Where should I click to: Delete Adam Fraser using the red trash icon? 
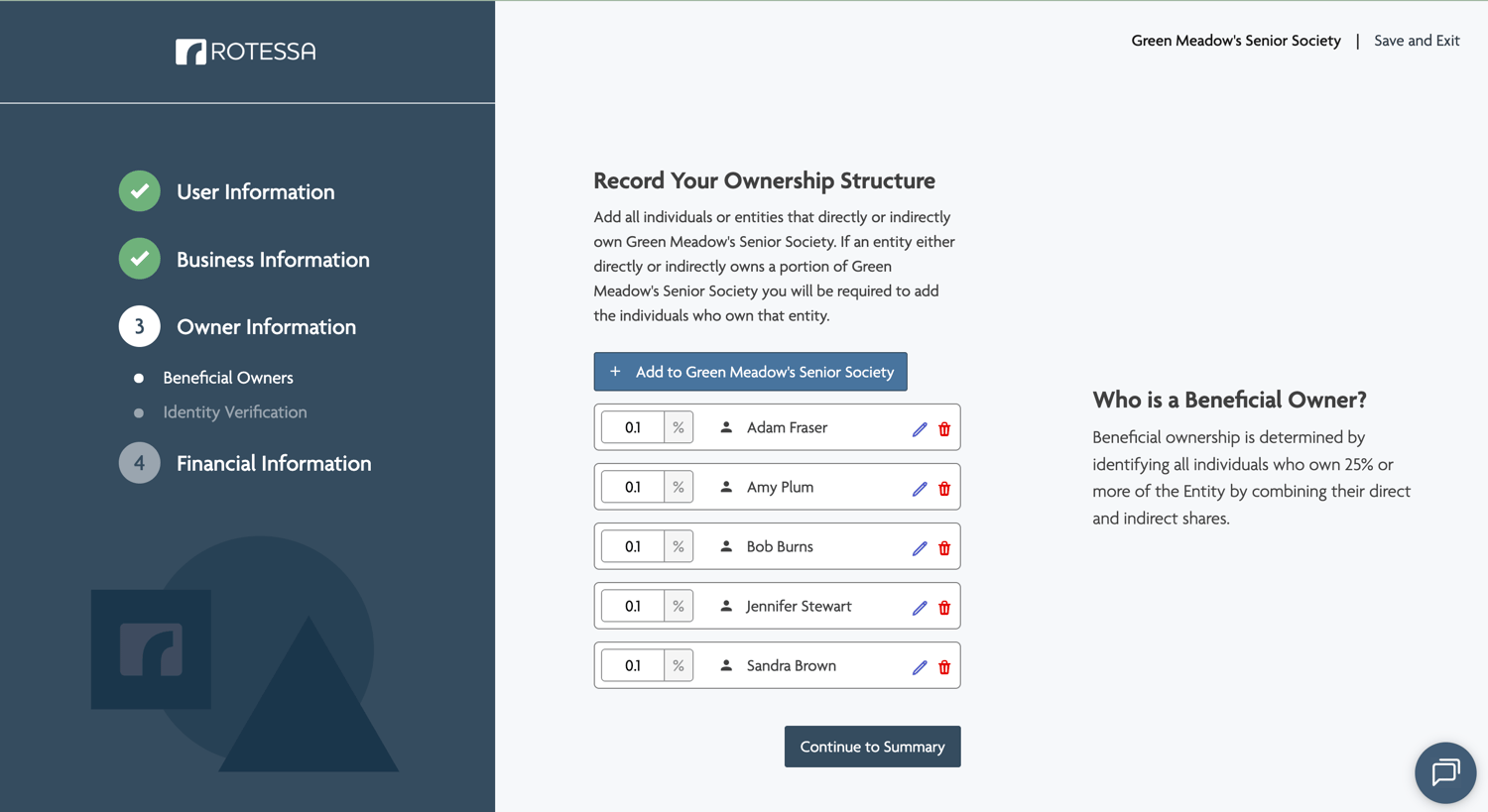coord(943,428)
